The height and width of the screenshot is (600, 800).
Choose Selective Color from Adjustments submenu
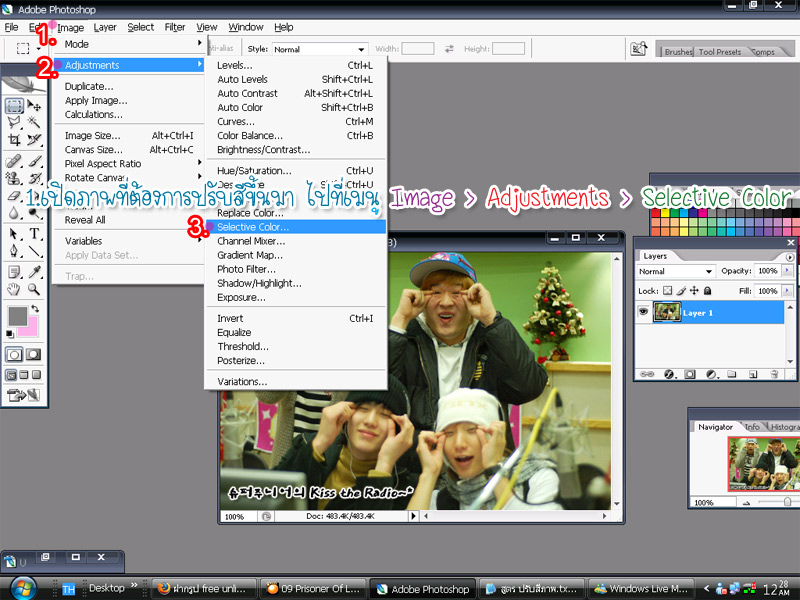pos(296,227)
